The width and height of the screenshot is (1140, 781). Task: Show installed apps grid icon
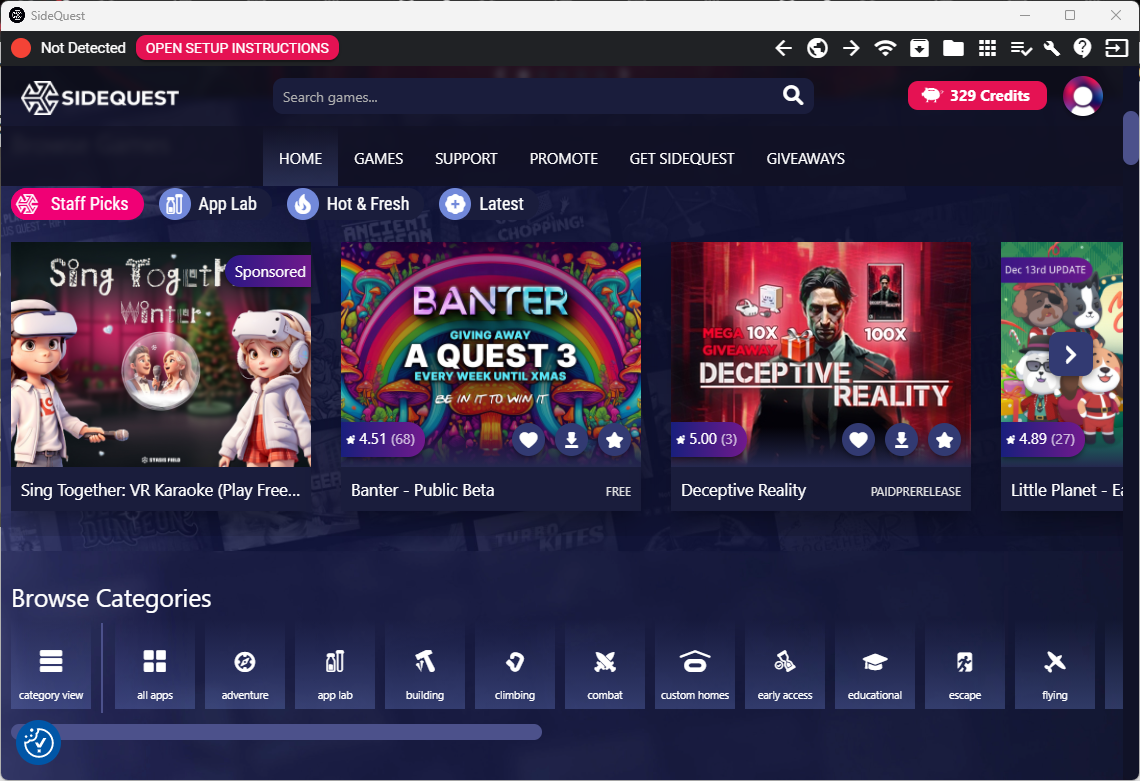(987, 48)
